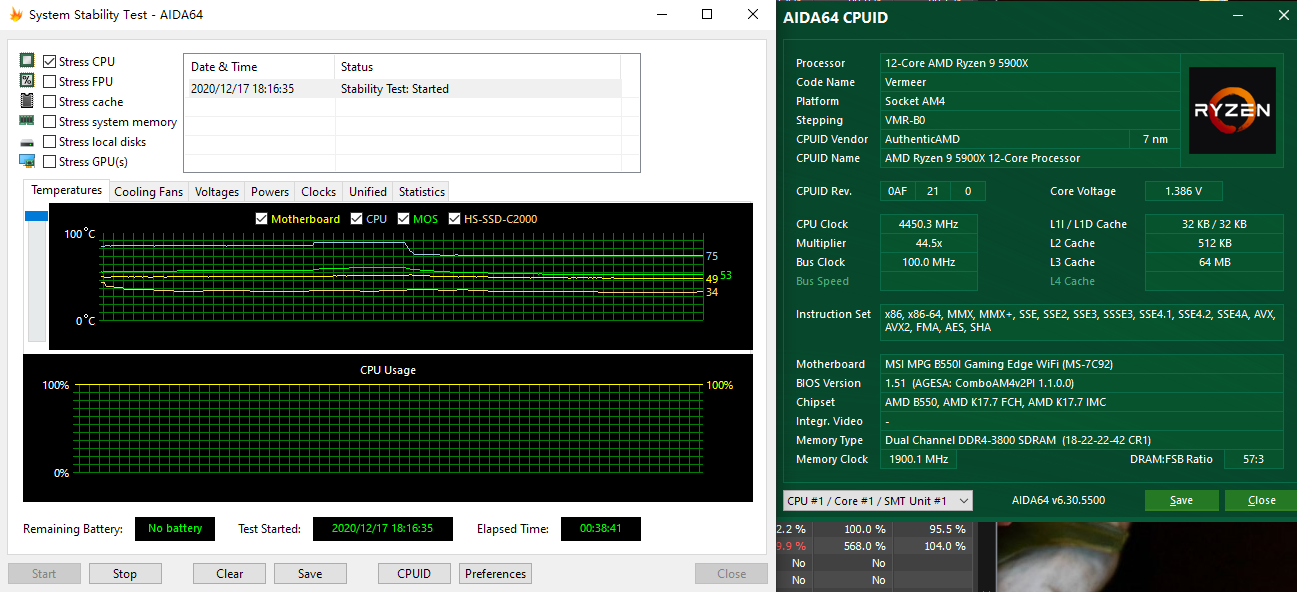Click the CPU chip icon beside Stress CPU
Image resolution: width=1297 pixels, height=592 pixels.
tap(27, 61)
